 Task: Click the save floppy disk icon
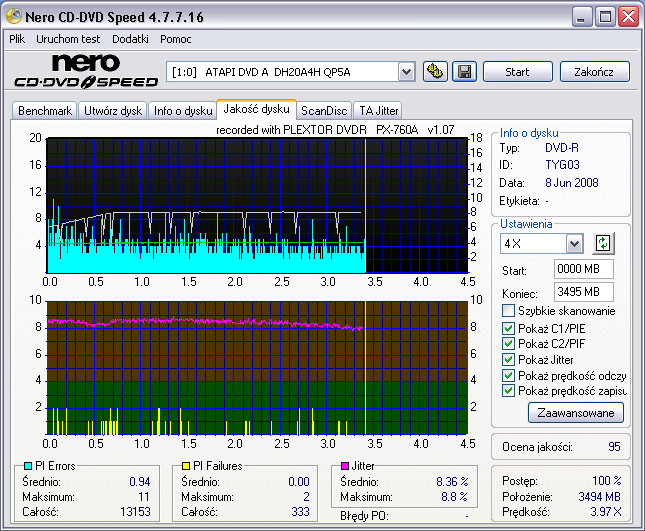pos(464,72)
